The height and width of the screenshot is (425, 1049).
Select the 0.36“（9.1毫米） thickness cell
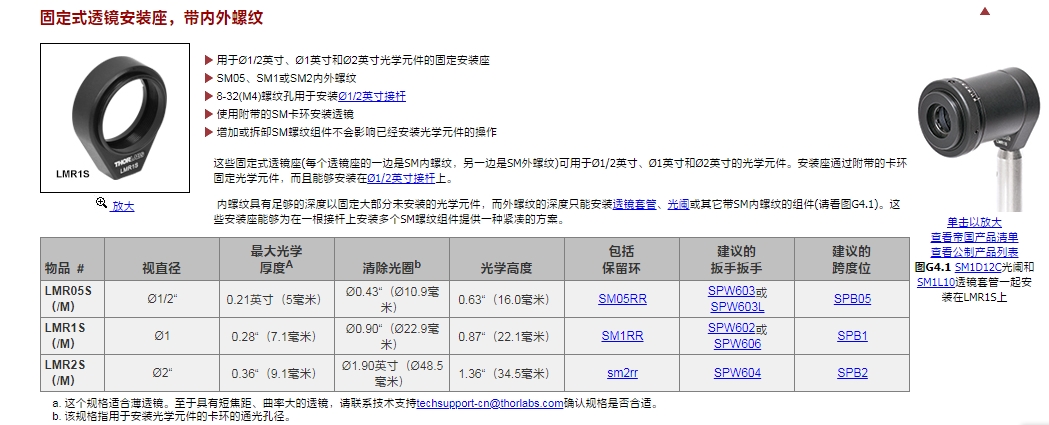277,373
